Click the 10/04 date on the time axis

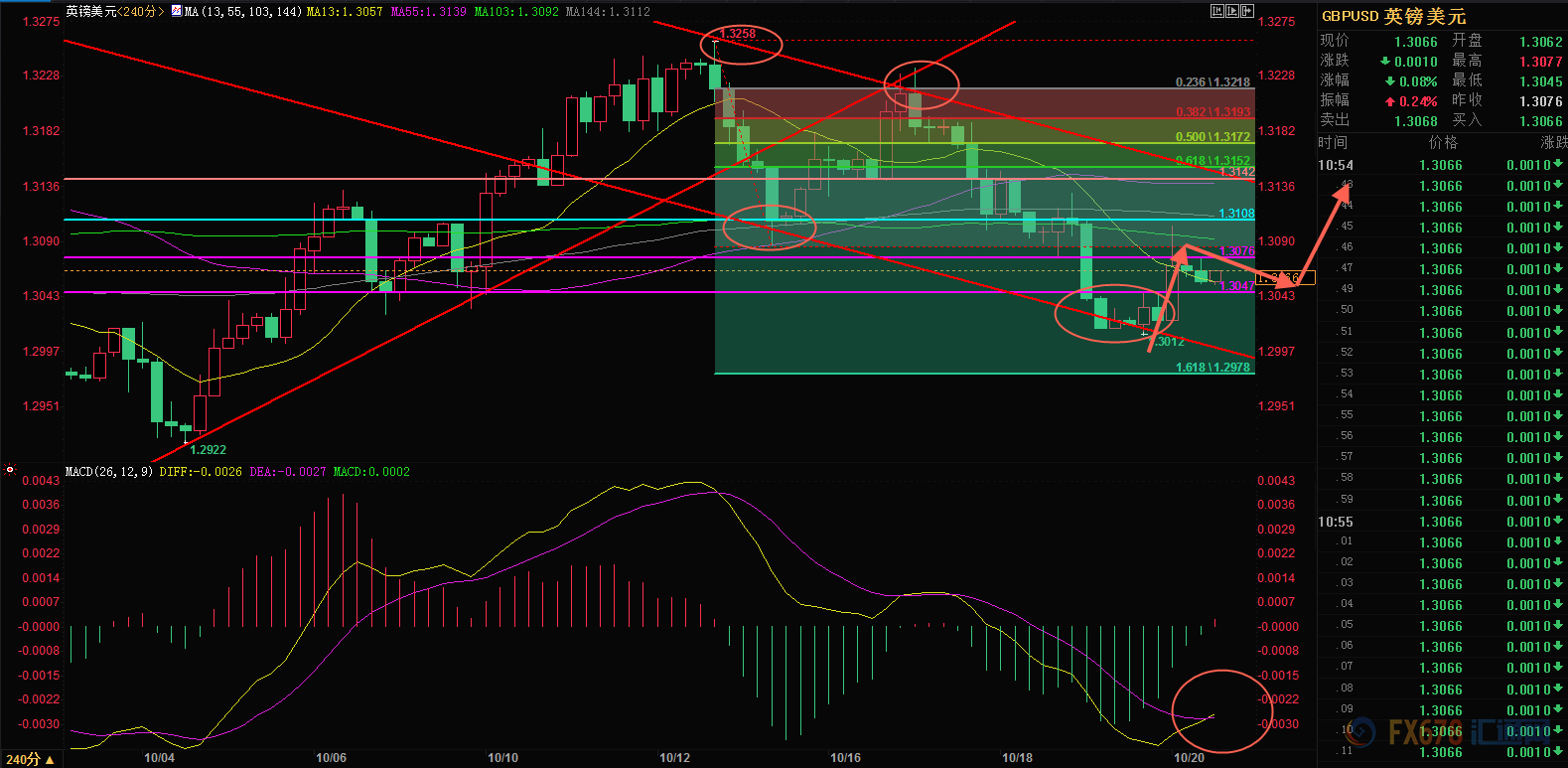click(159, 758)
